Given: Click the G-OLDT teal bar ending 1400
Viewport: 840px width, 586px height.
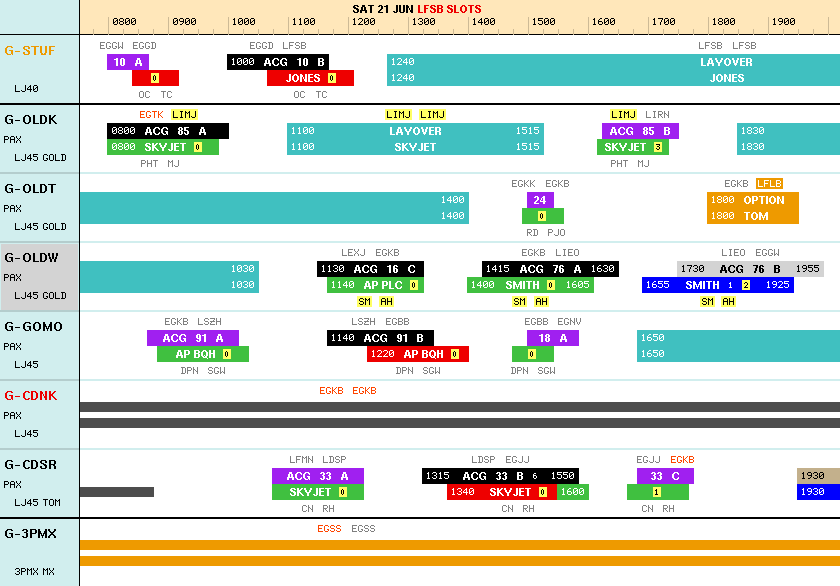Looking at the screenshot, I should 274,200.
